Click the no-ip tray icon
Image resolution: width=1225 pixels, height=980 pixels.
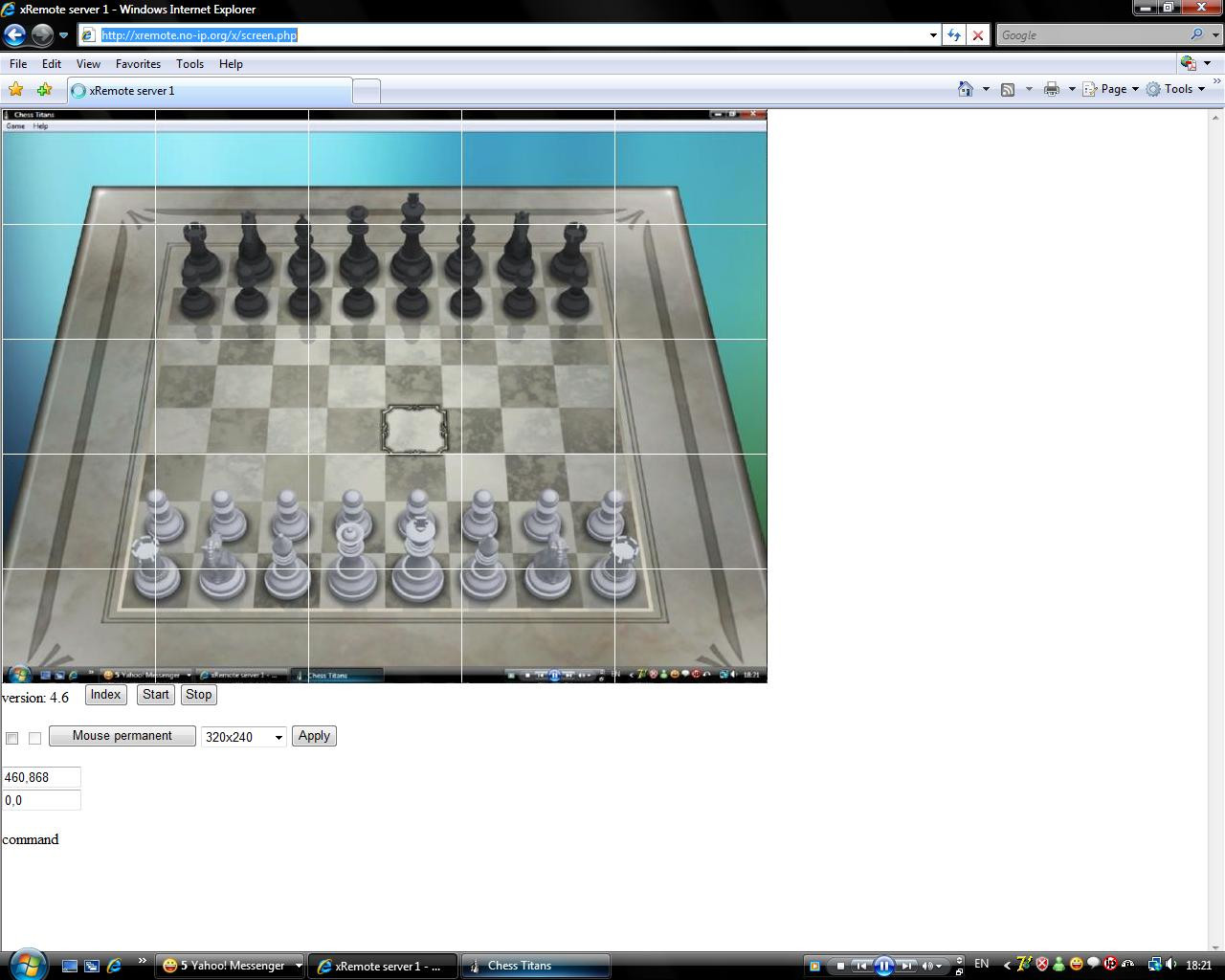1110,965
